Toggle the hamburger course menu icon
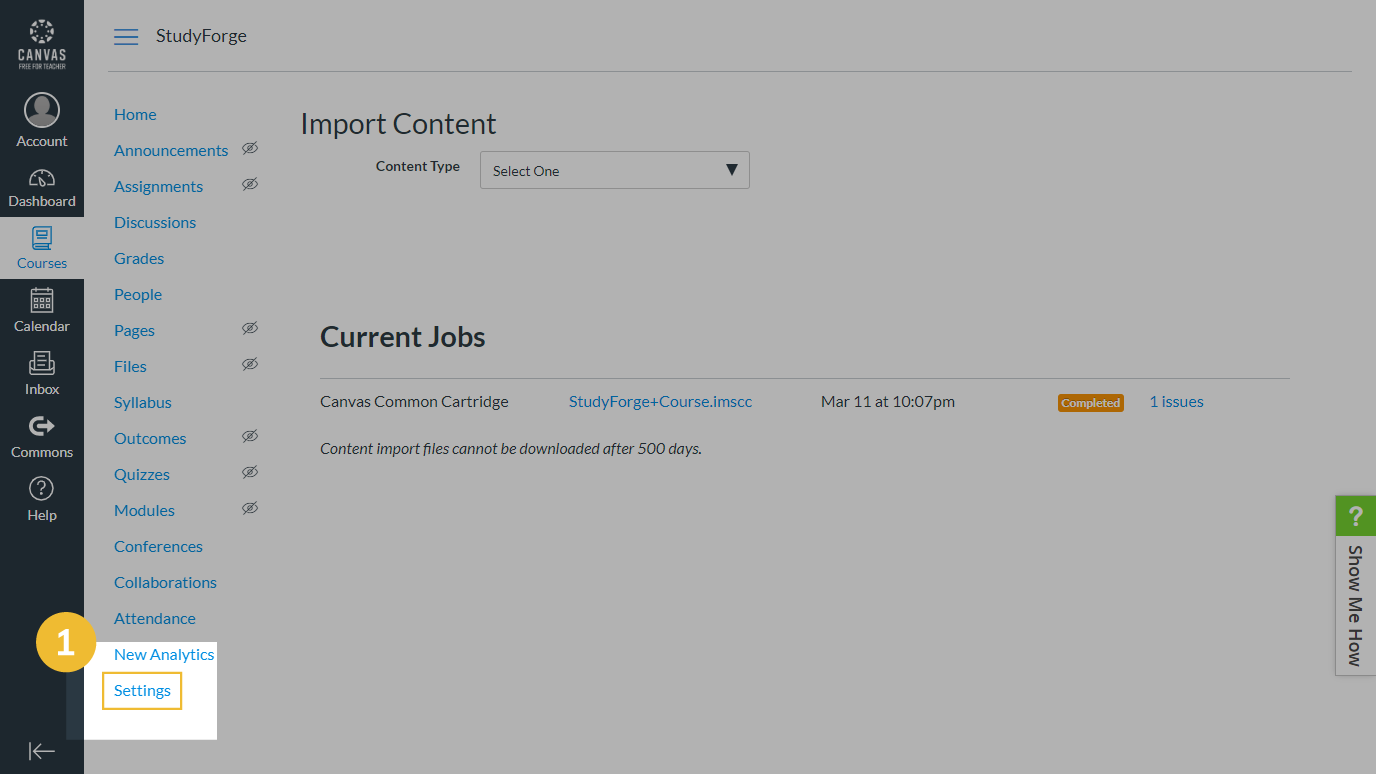The height and width of the screenshot is (774, 1376). point(126,37)
